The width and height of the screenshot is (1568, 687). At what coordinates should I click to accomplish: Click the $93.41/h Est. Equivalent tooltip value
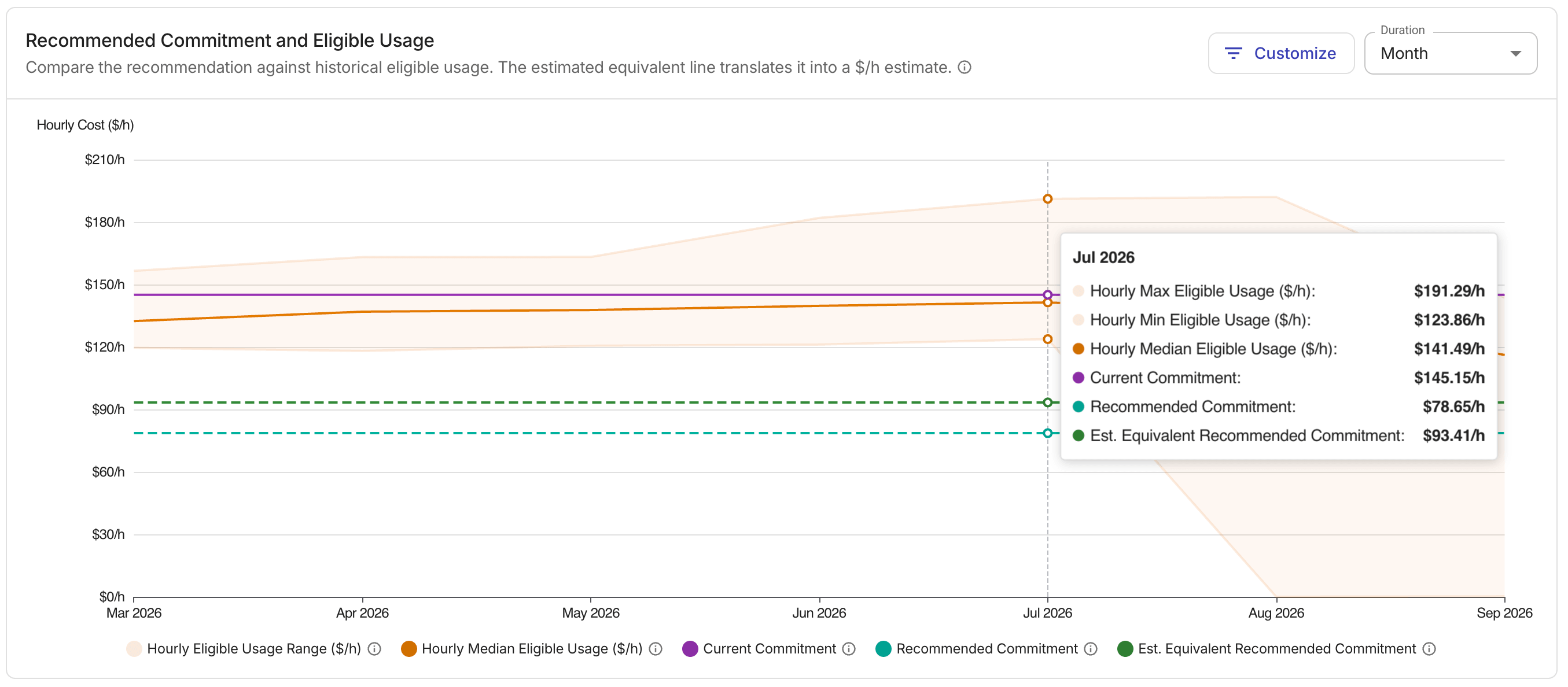[x=1453, y=435]
